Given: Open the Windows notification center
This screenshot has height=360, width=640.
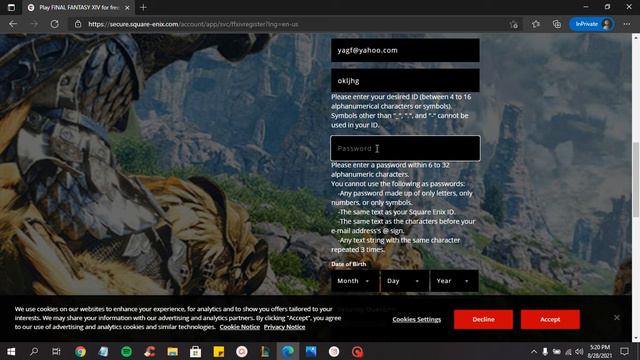Looking at the screenshot, I should pos(624,351).
